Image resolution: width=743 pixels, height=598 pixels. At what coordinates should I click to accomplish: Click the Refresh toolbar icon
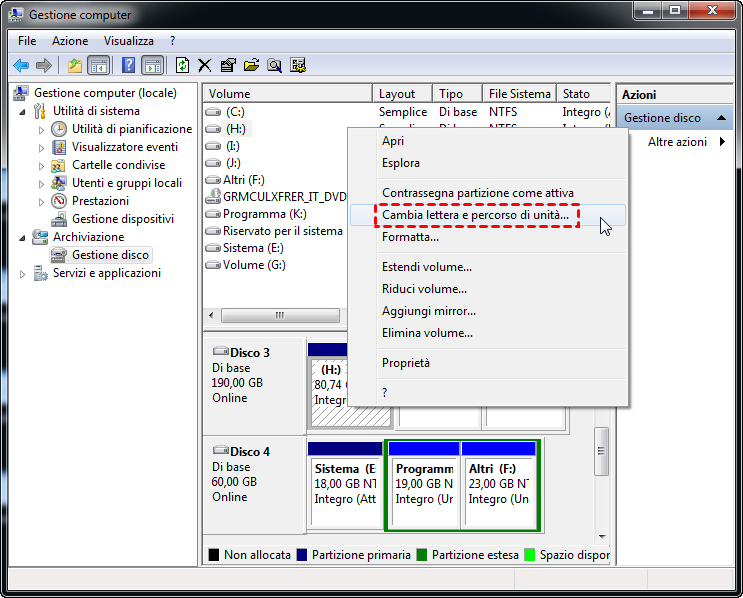coord(182,65)
